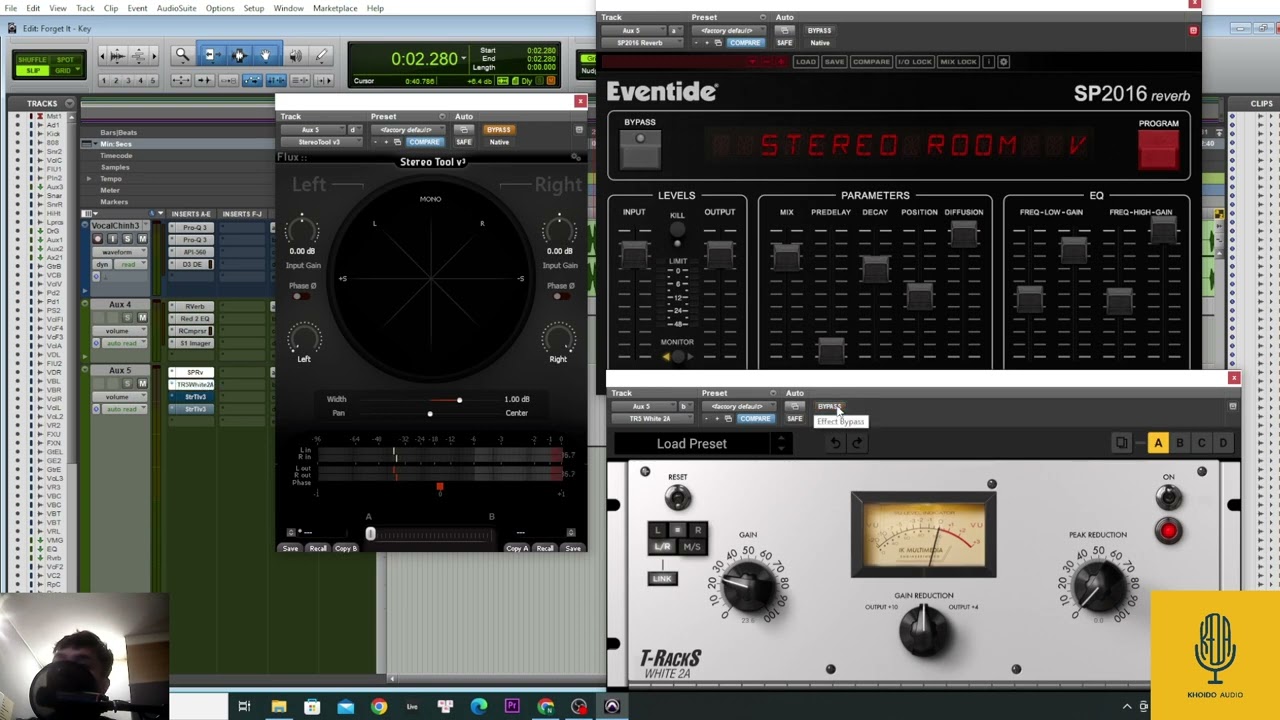1280x720 pixels.
Task: Select the Pencil tool
Action: coord(321,56)
